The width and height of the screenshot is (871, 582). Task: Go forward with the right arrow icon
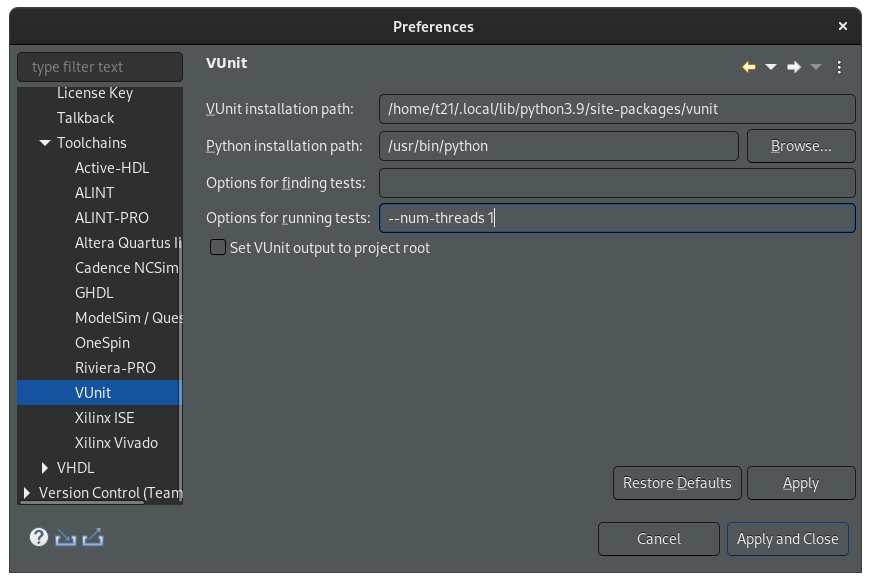794,67
